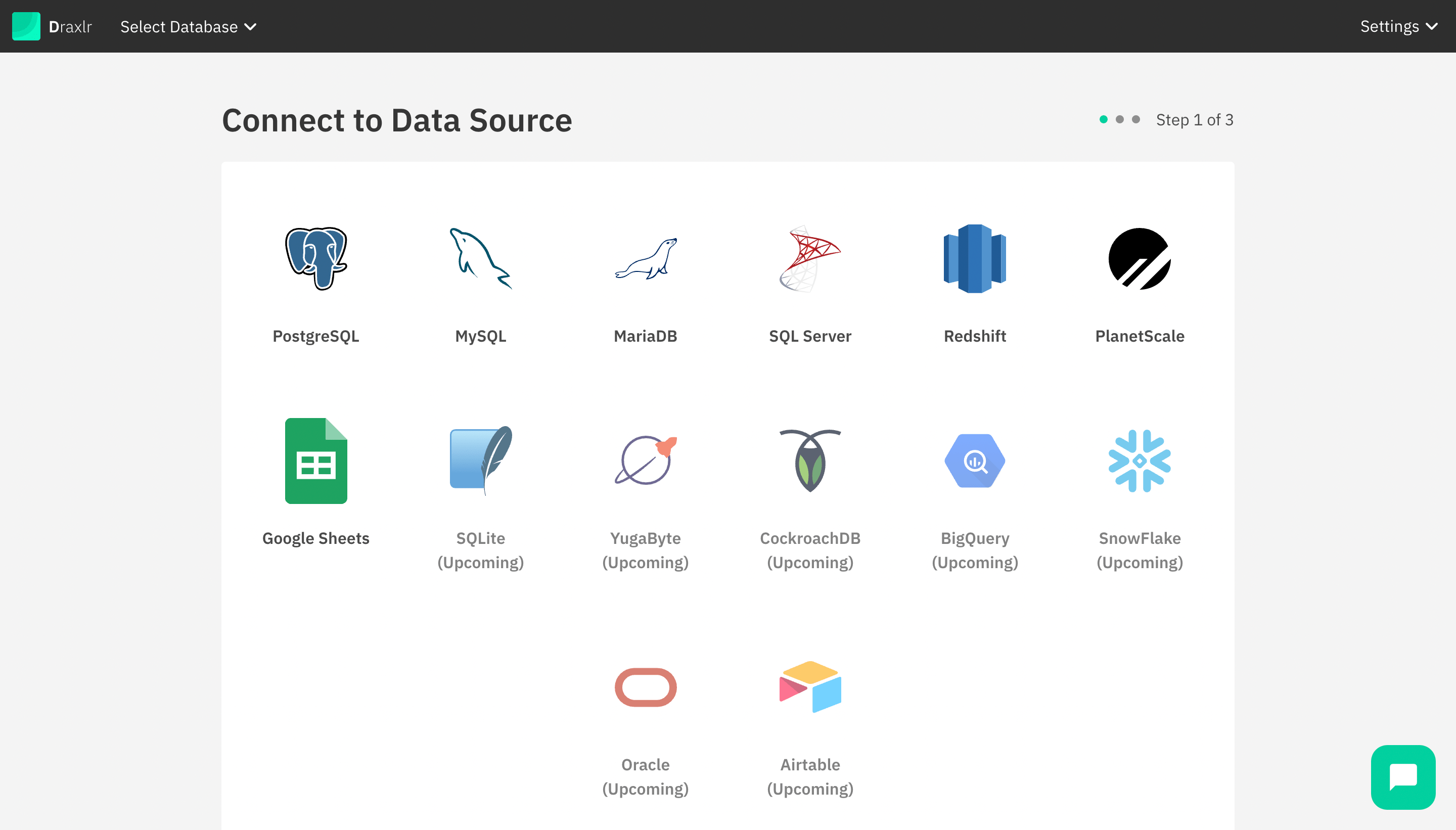Select the SQL Server icon
Screen dimensions: 1456x830
tap(810, 258)
